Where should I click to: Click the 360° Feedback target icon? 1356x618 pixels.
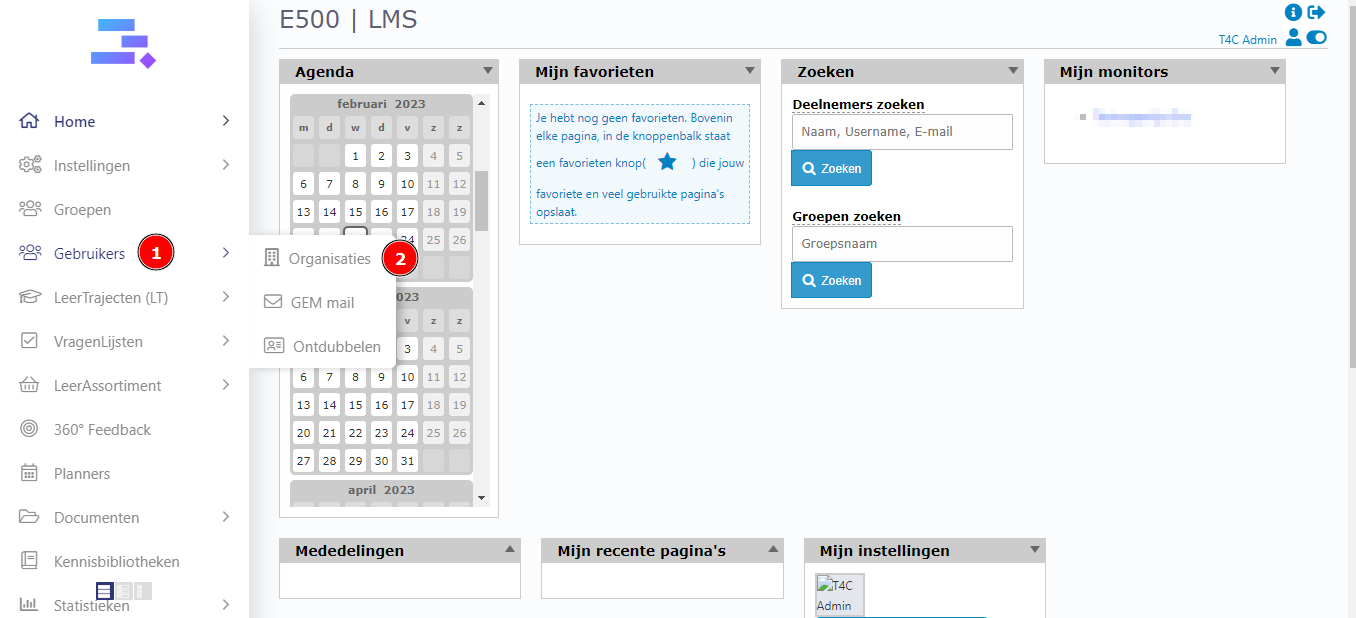(x=30, y=430)
